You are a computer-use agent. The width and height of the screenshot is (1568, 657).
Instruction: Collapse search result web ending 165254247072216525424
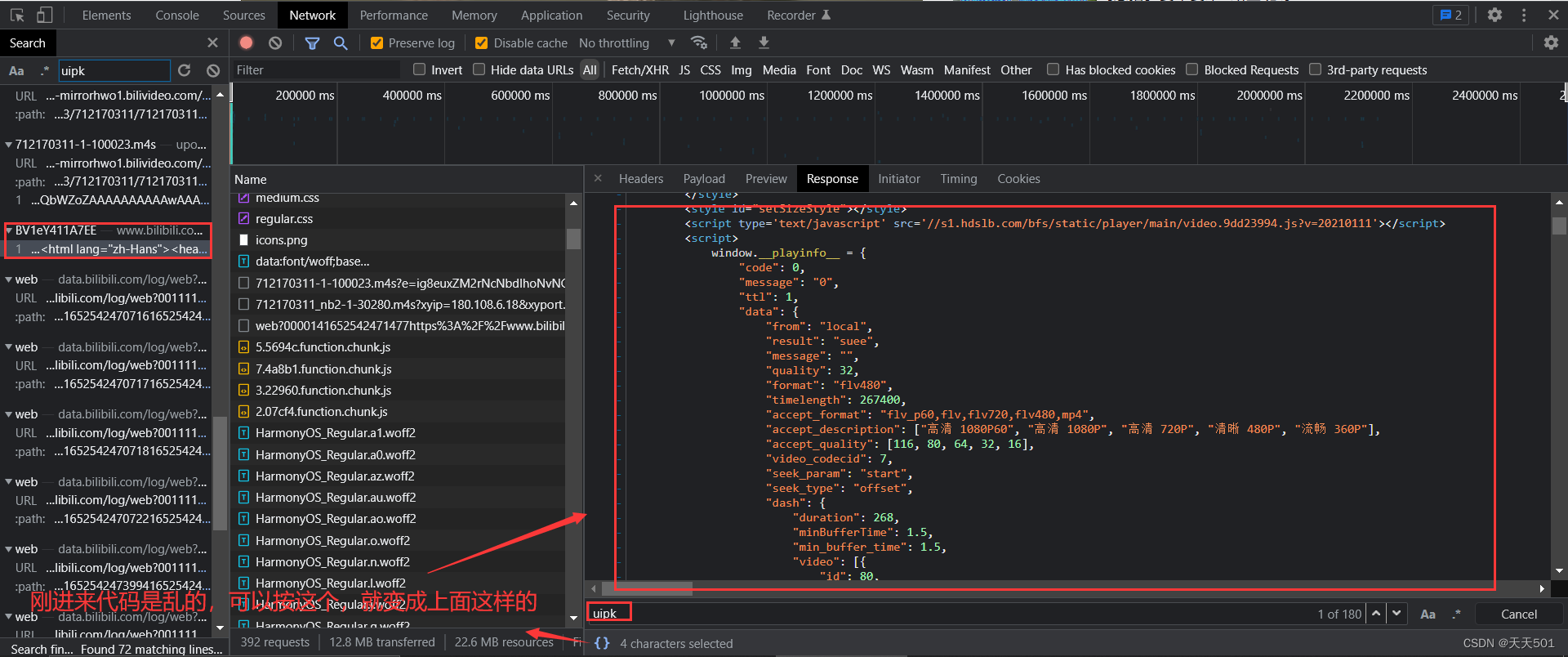[8, 482]
